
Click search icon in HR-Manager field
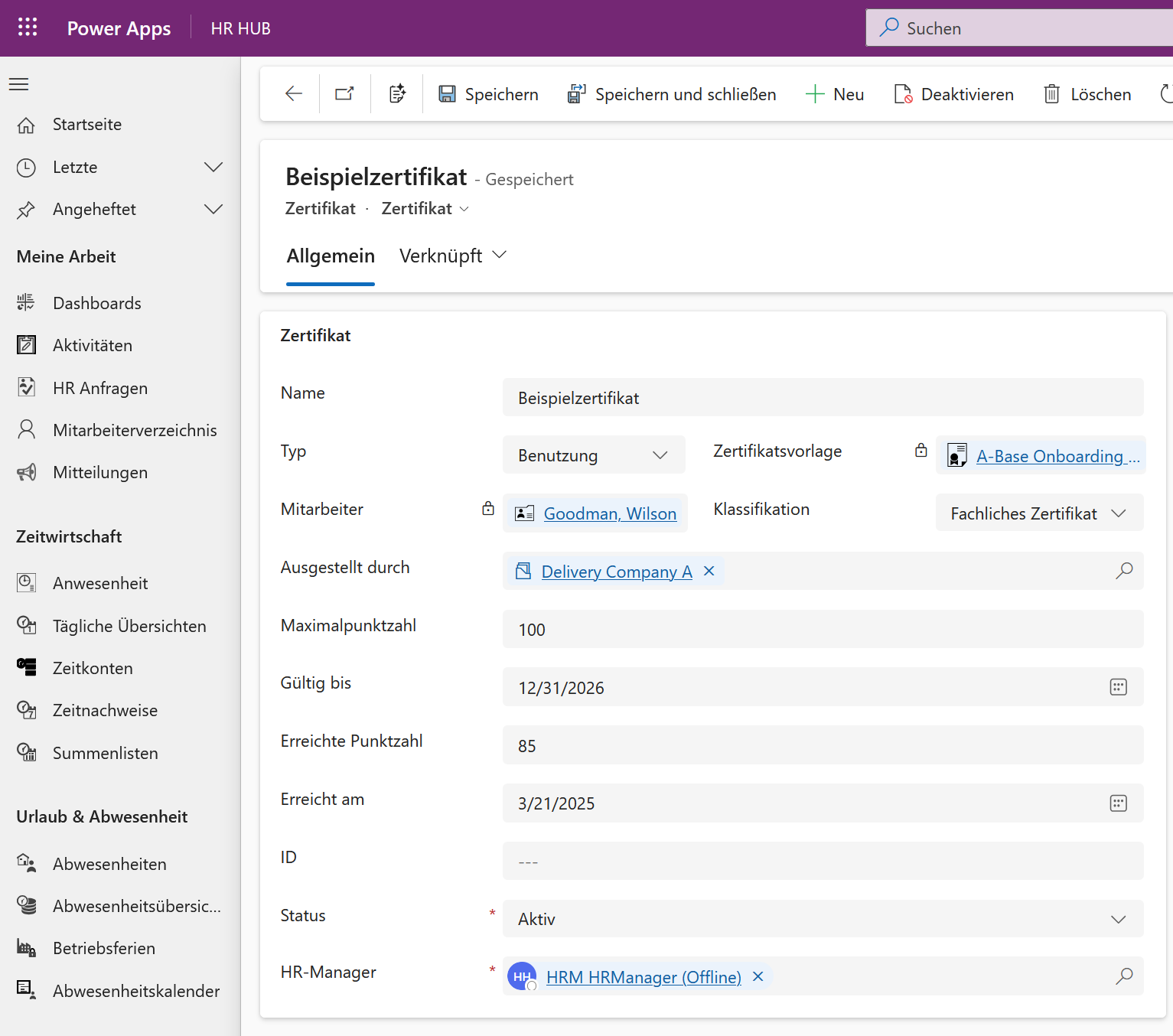coord(1123,976)
